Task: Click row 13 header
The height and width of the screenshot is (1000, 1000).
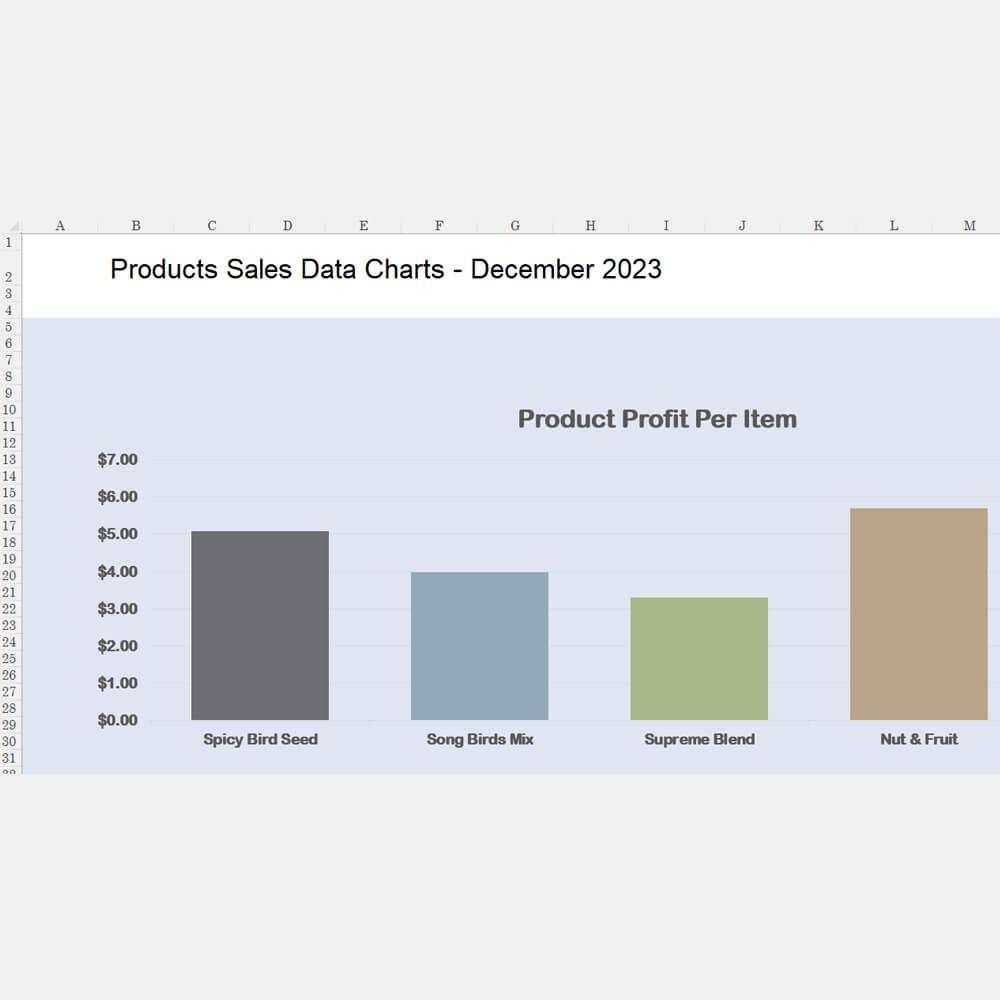Action: coord(10,460)
